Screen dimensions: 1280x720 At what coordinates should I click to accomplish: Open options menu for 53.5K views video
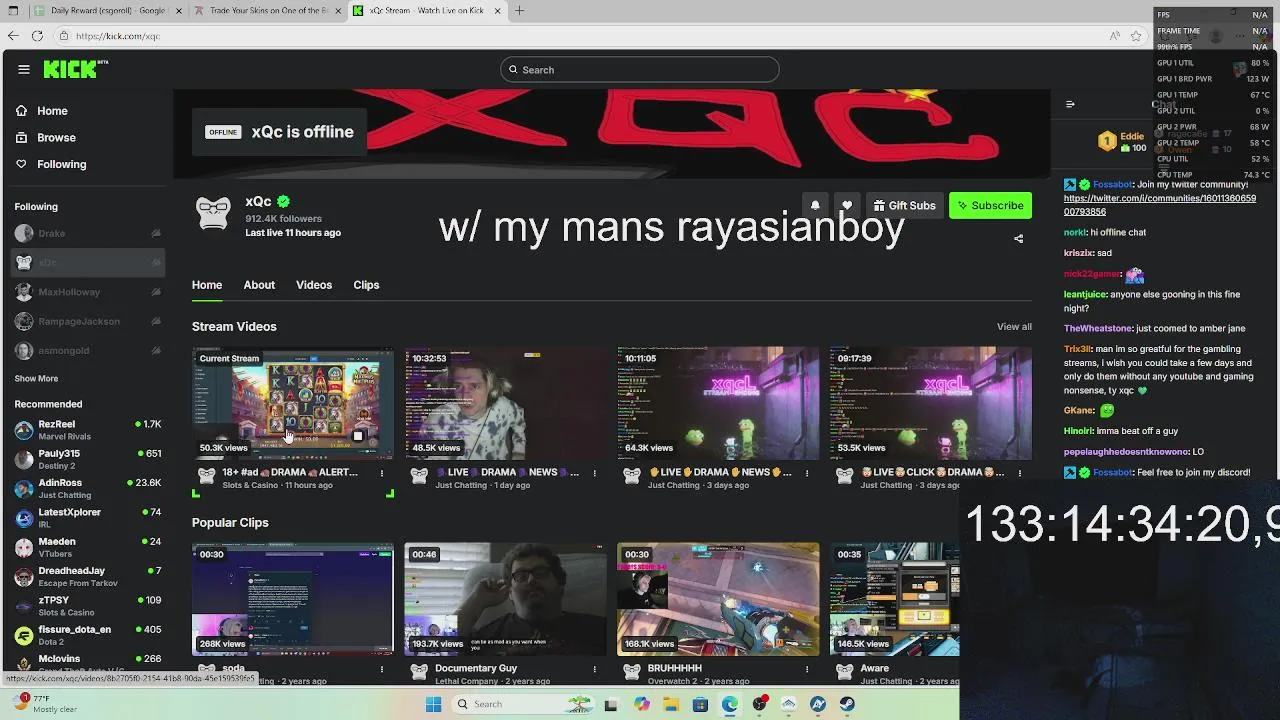coord(1019,473)
